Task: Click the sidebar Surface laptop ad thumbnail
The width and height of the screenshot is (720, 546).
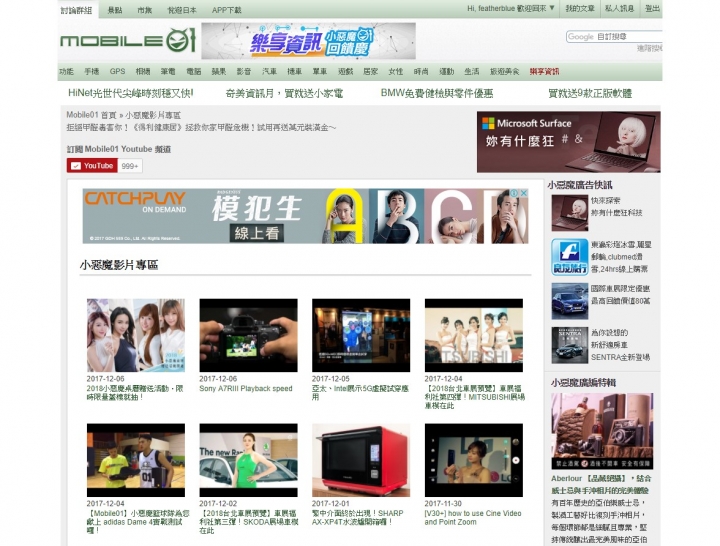Action: click(569, 213)
